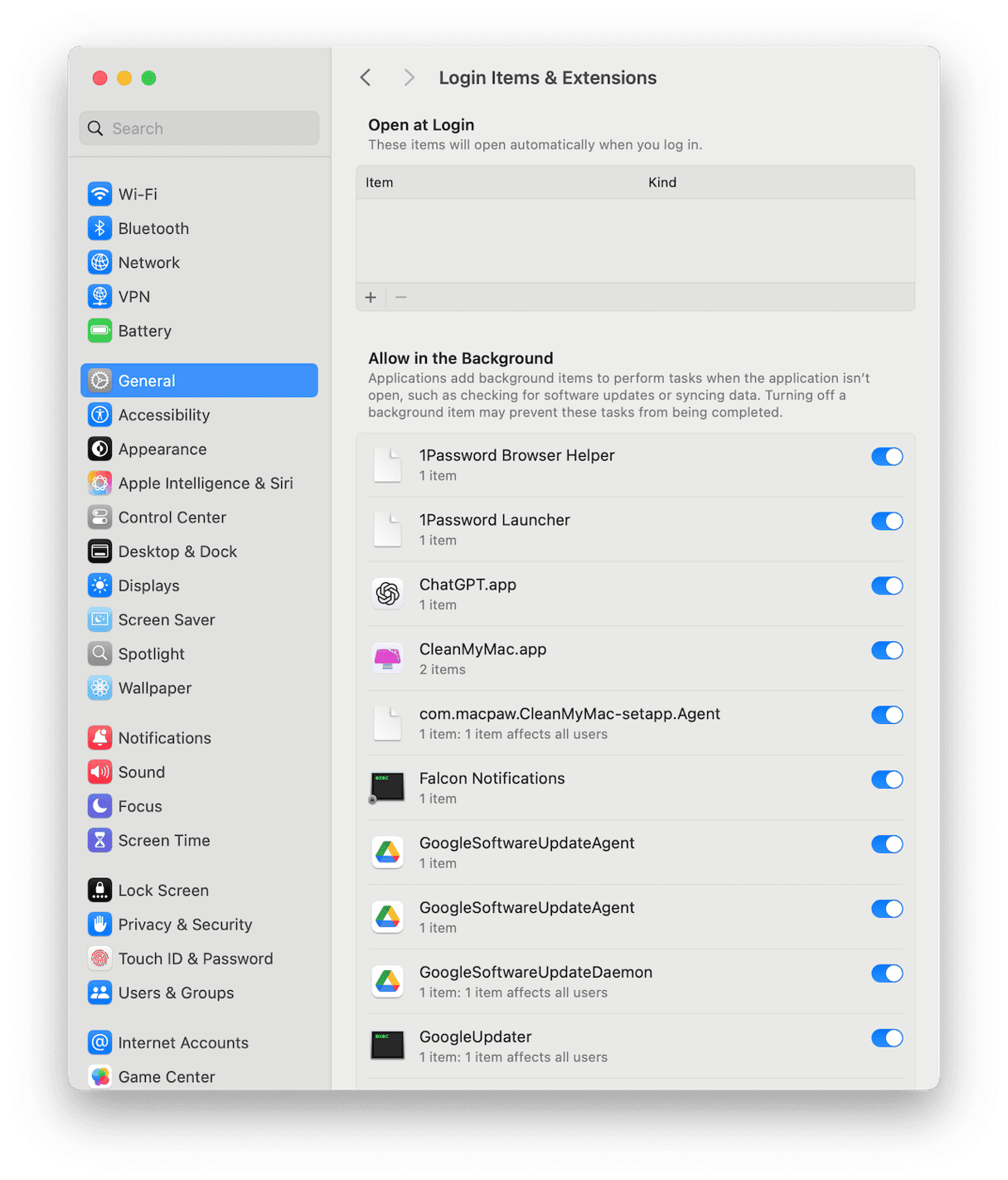This screenshot has width=1008, height=1180.
Task: Open Users & Groups settings pane
Action: [x=199, y=993]
